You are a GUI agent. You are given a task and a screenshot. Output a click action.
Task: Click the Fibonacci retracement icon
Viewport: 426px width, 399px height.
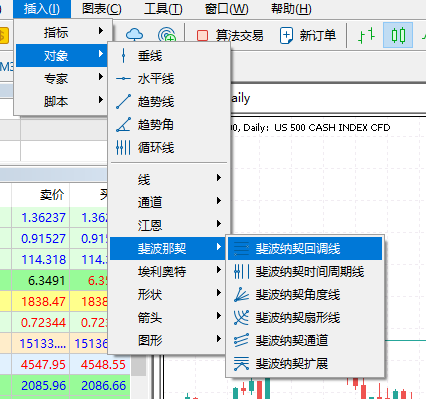pos(241,249)
